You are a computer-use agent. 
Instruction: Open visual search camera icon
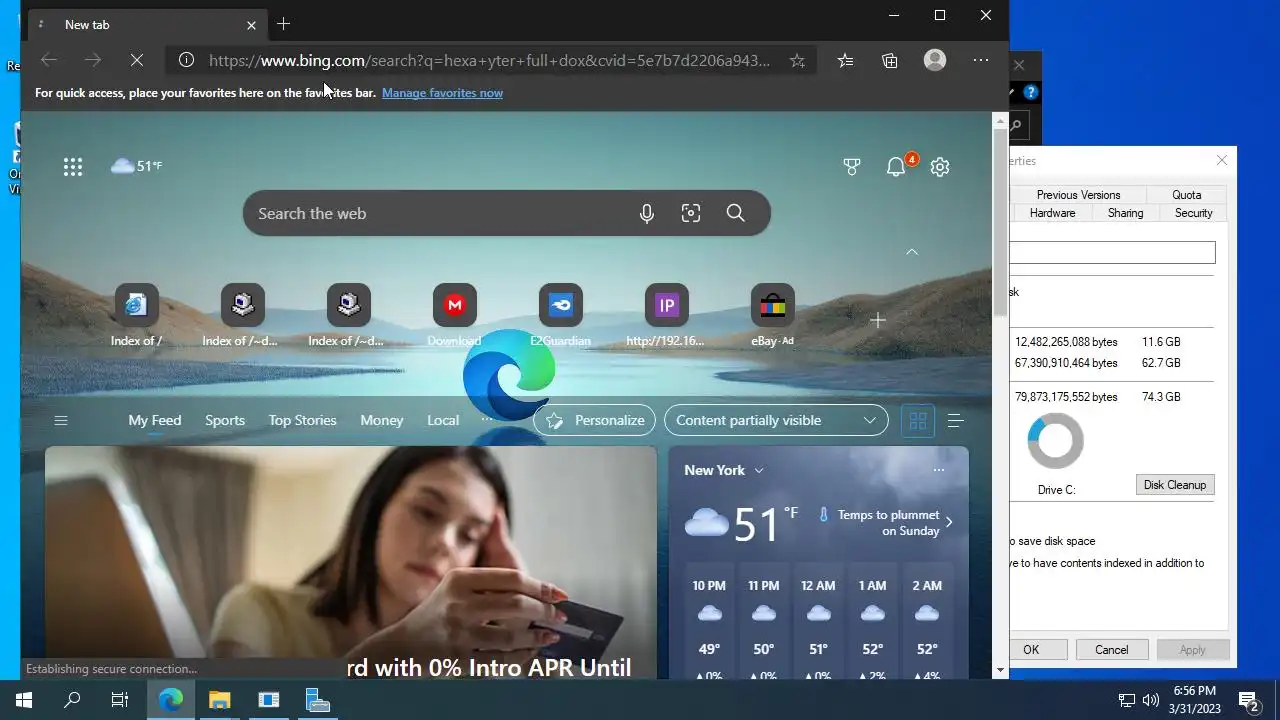691,213
